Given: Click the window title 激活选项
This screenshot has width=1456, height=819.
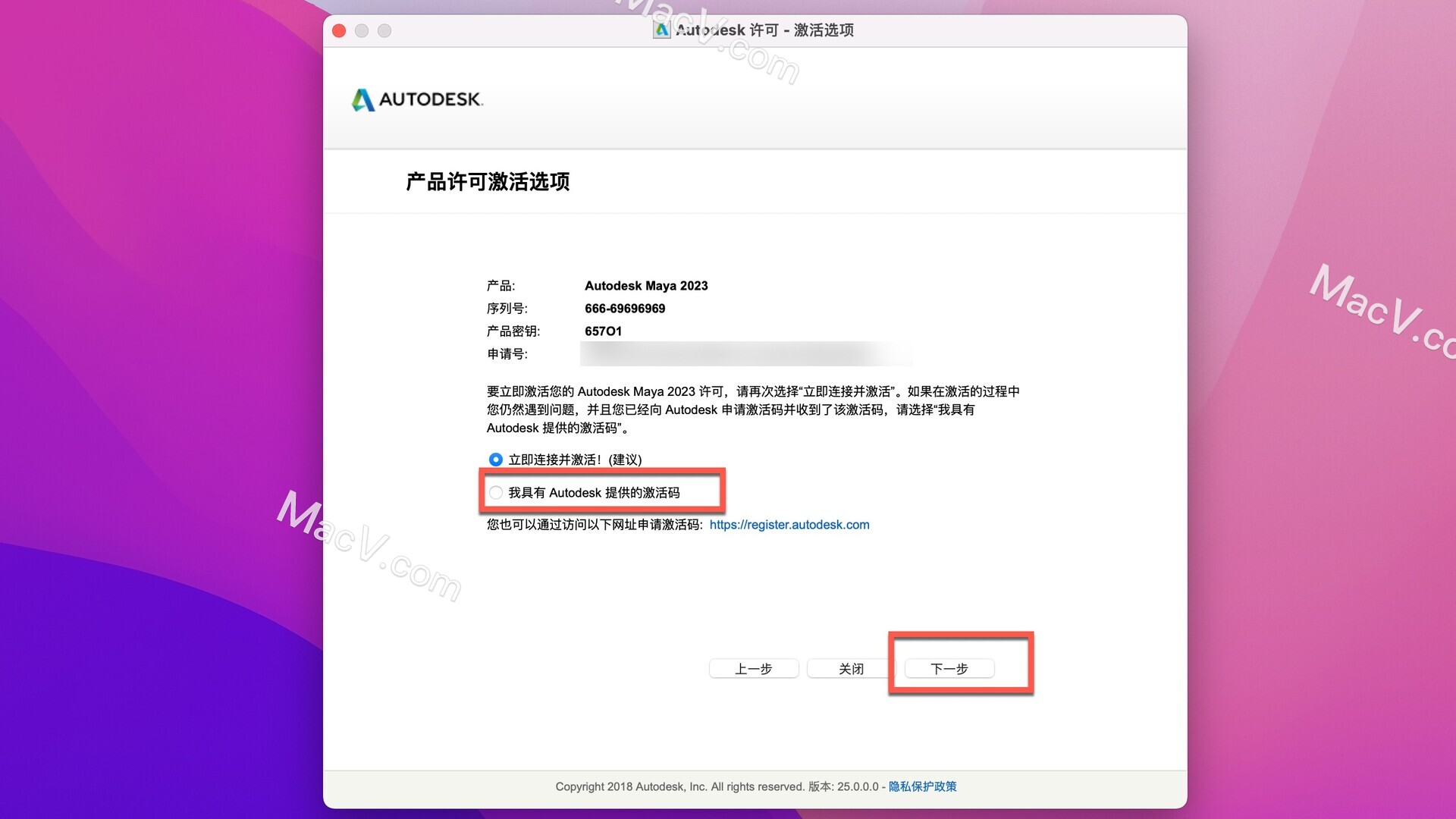Looking at the screenshot, I should point(824,30).
